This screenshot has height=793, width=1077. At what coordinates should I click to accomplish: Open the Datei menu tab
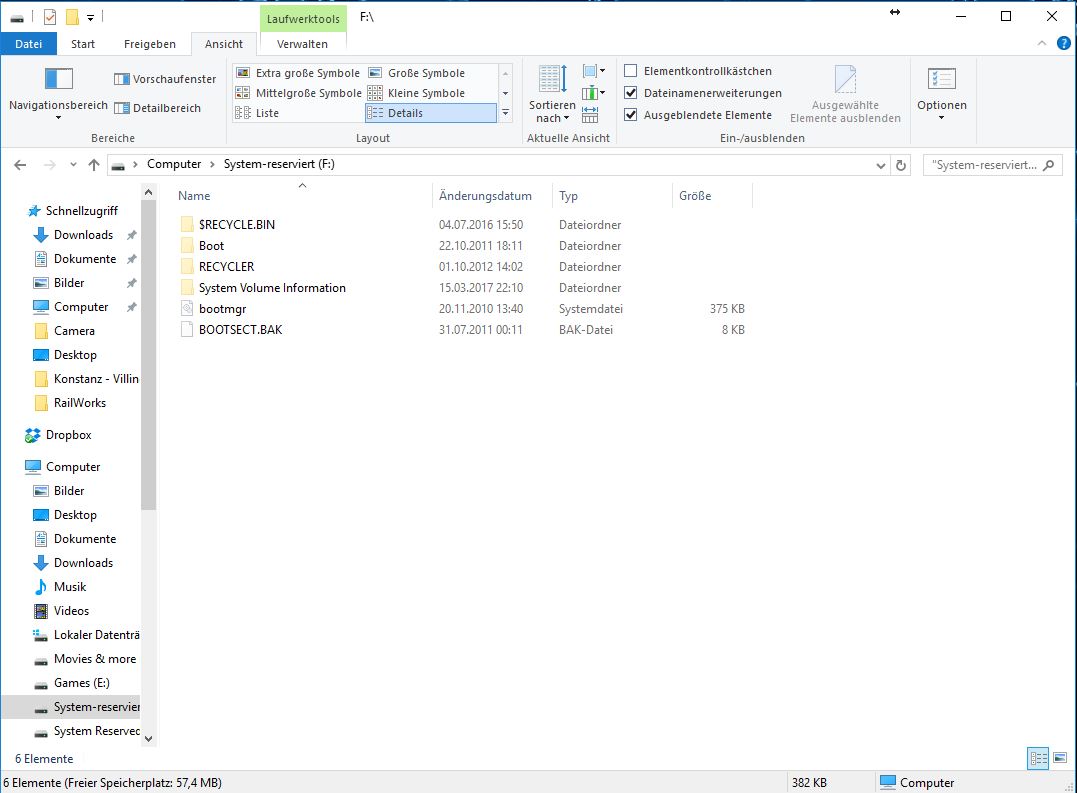click(28, 44)
